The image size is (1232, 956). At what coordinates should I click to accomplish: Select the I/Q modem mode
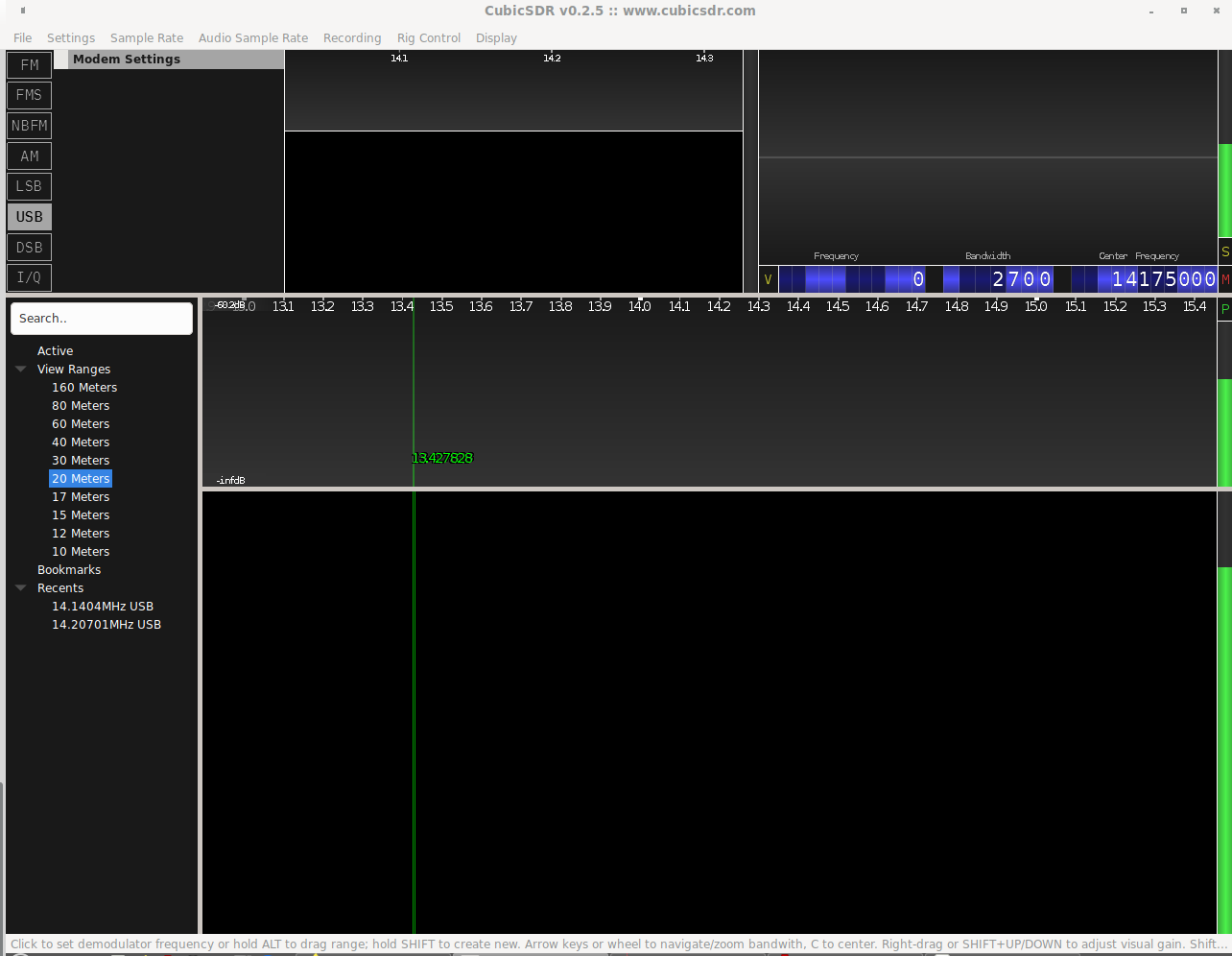(30, 277)
